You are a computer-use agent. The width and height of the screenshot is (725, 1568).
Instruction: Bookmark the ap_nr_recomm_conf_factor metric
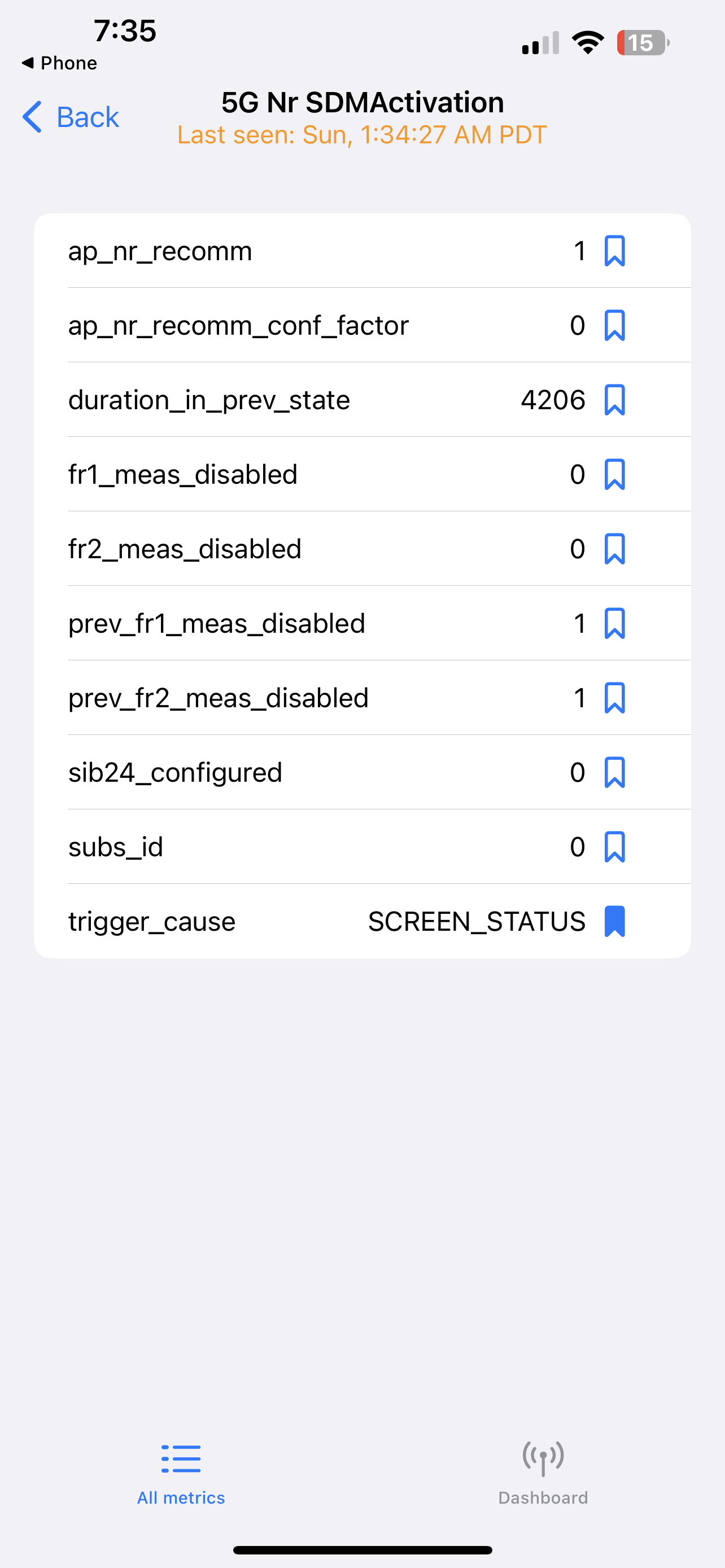tap(614, 326)
